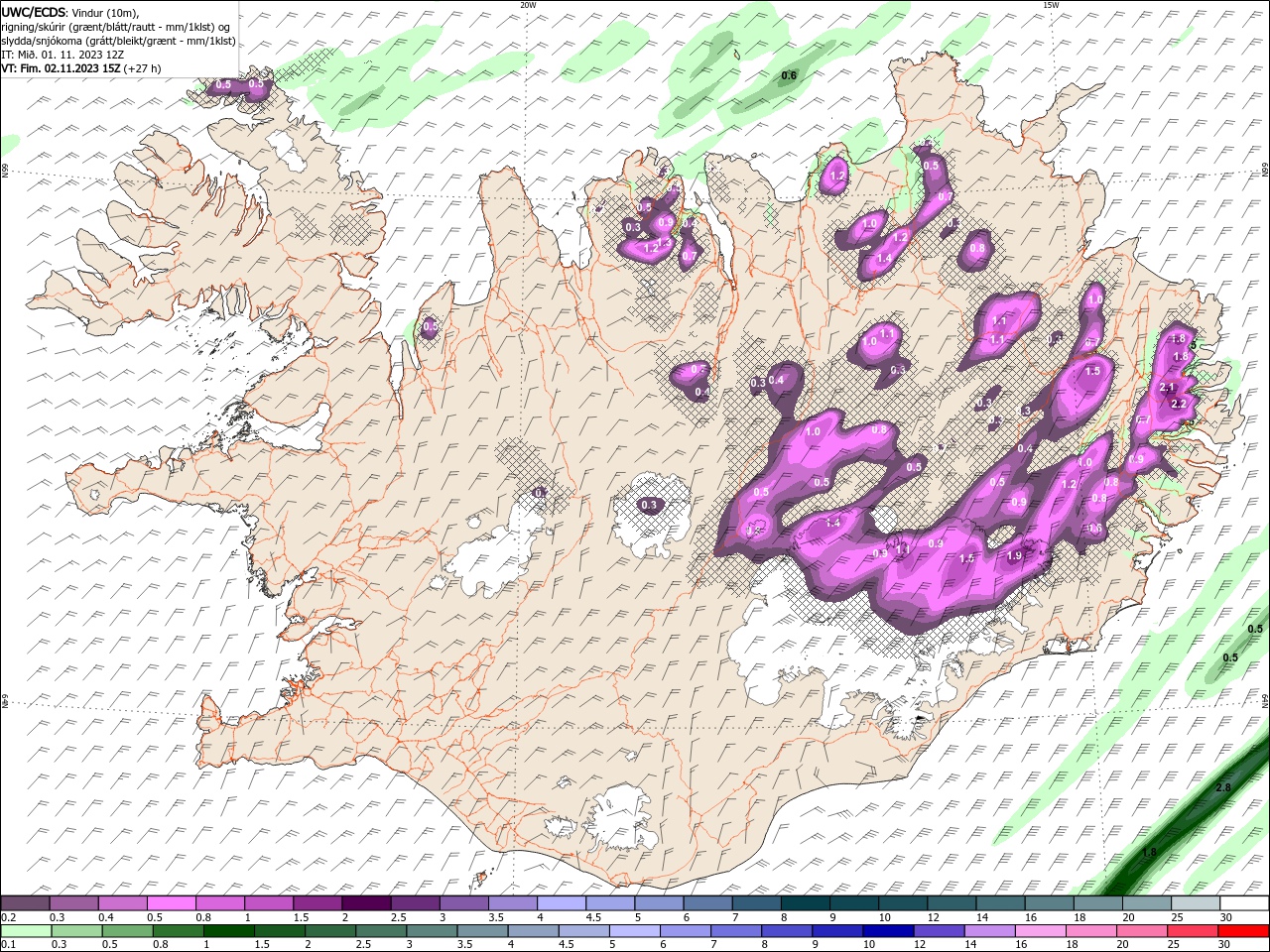Click the 2.2 value on the east coast
The width and height of the screenshot is (1270, 952).
(x=1179, y=404)
